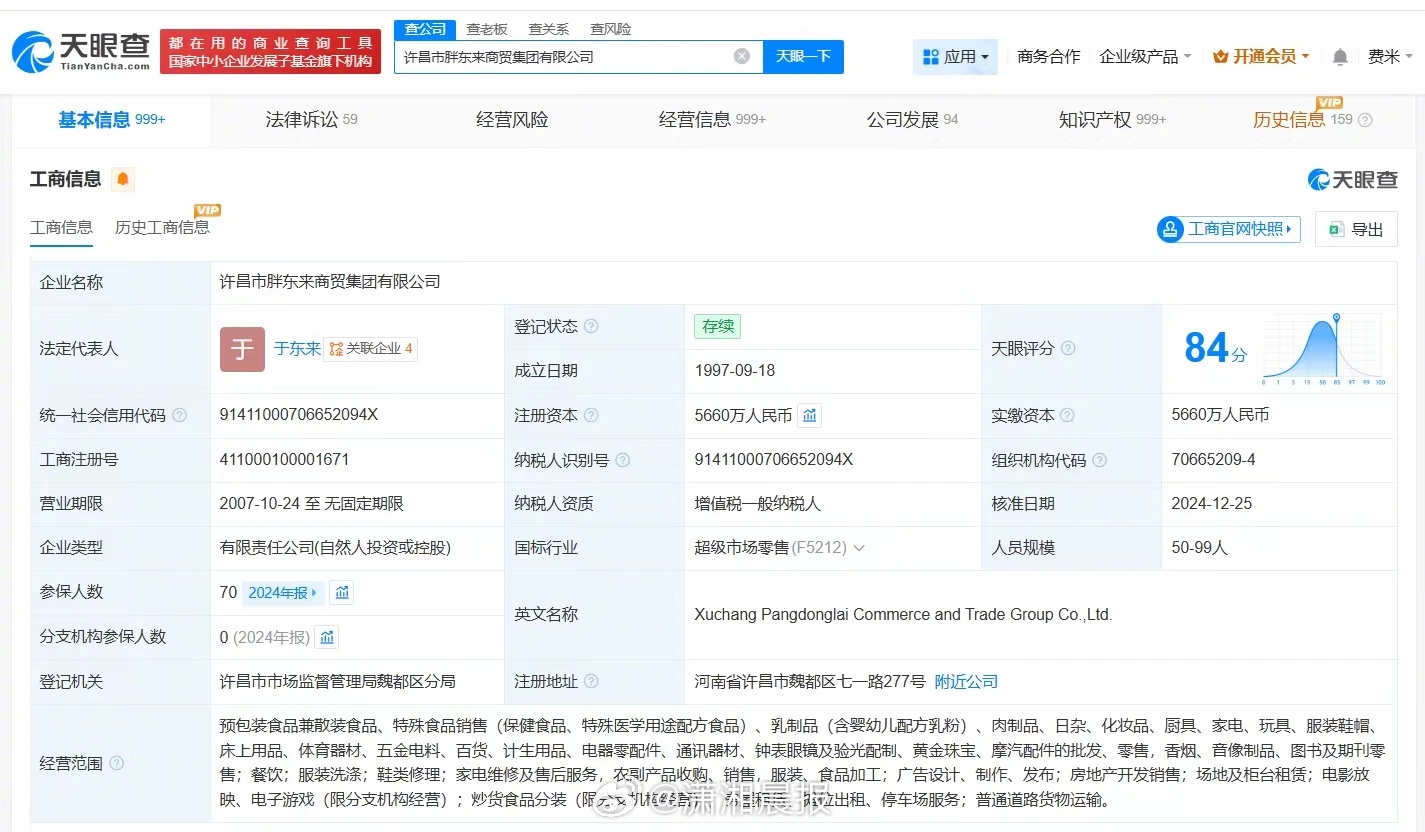Open trend chart icon beside 参保人数
Viewport: 1425px width, 832px height.
click(x=342, y=593)
